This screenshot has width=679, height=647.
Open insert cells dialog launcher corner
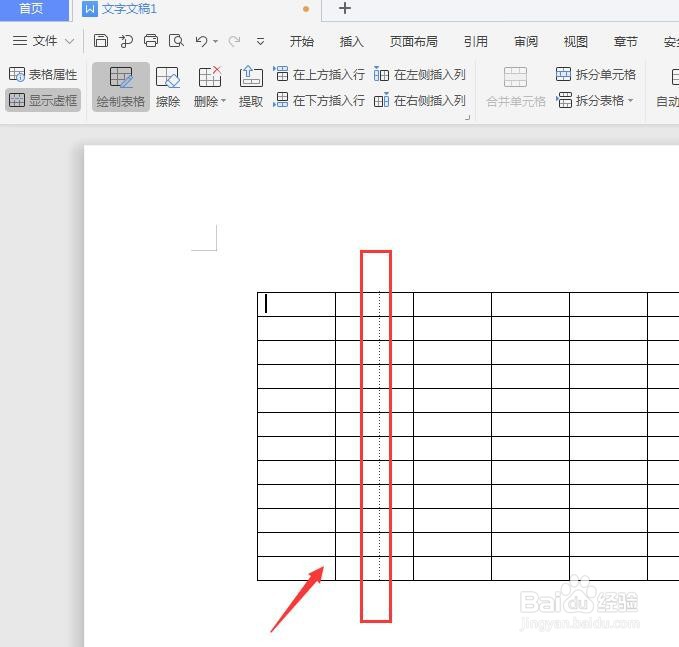pos(468,117)
